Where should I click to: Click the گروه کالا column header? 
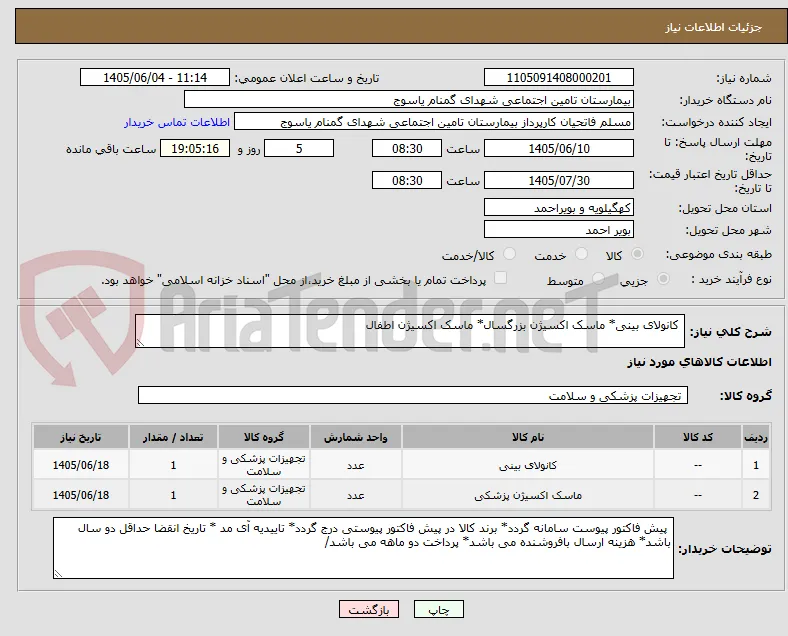pos(264,437)
